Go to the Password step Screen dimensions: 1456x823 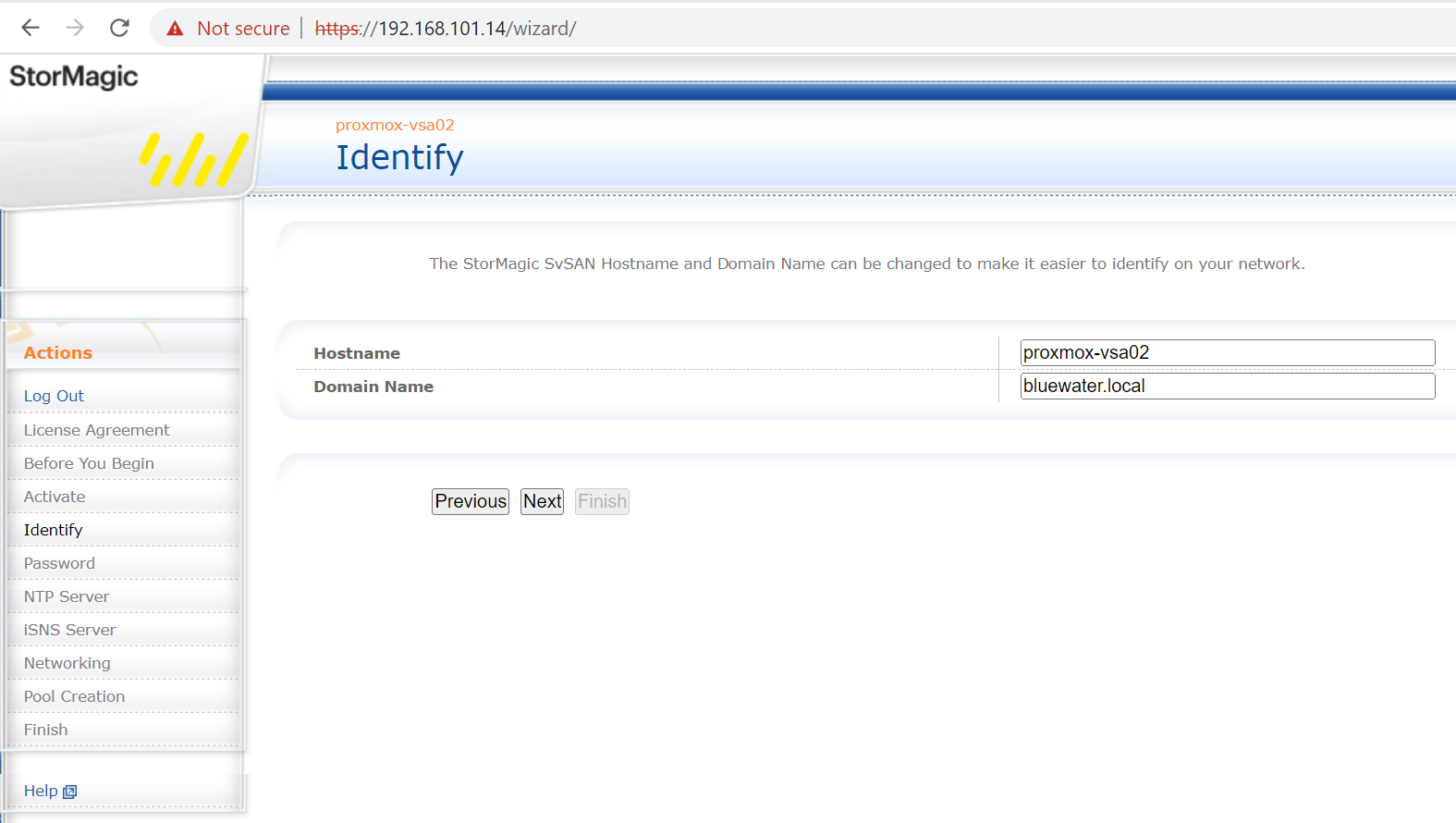click(59, 563)
